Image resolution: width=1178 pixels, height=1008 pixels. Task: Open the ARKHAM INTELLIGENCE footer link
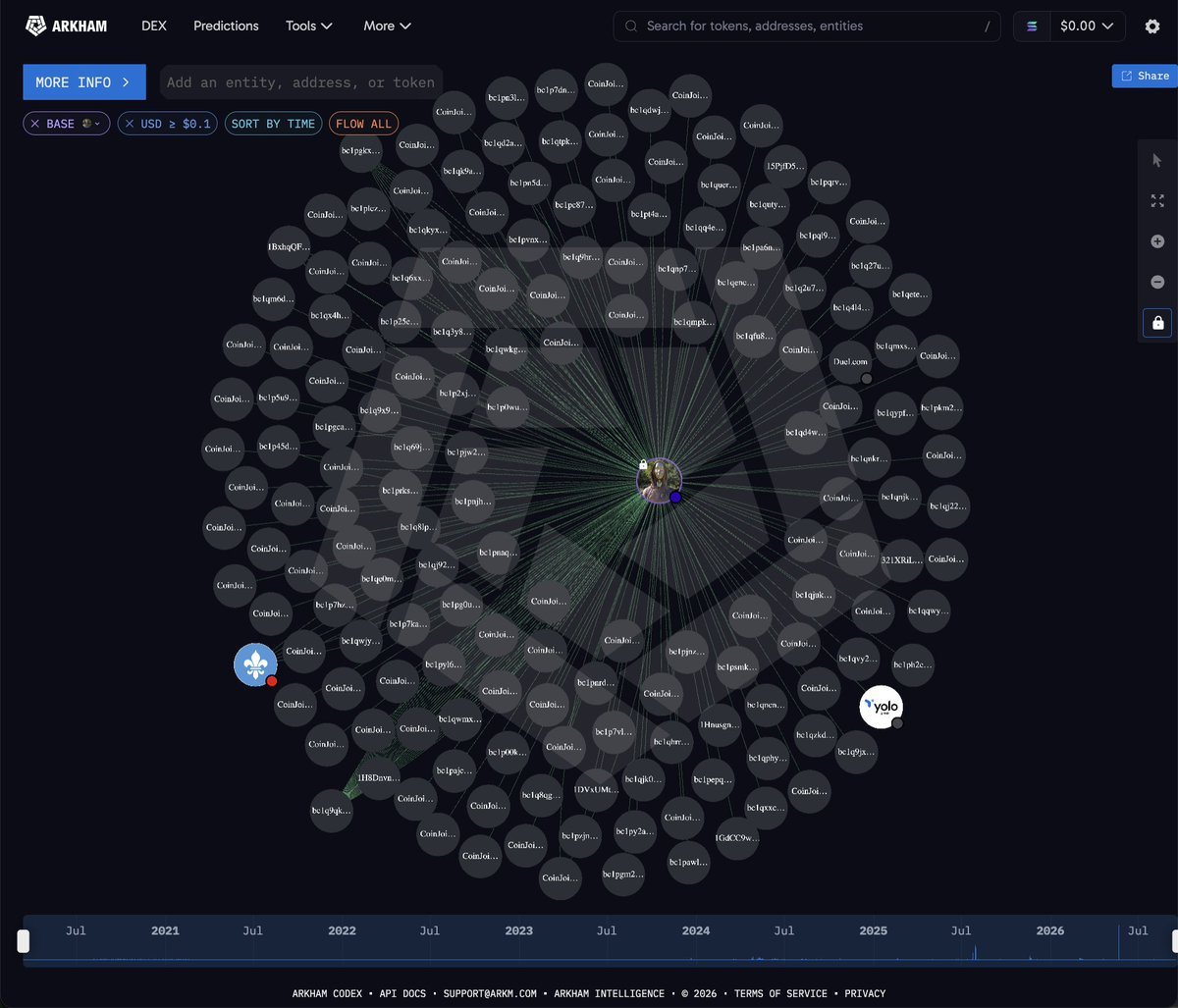609,993
